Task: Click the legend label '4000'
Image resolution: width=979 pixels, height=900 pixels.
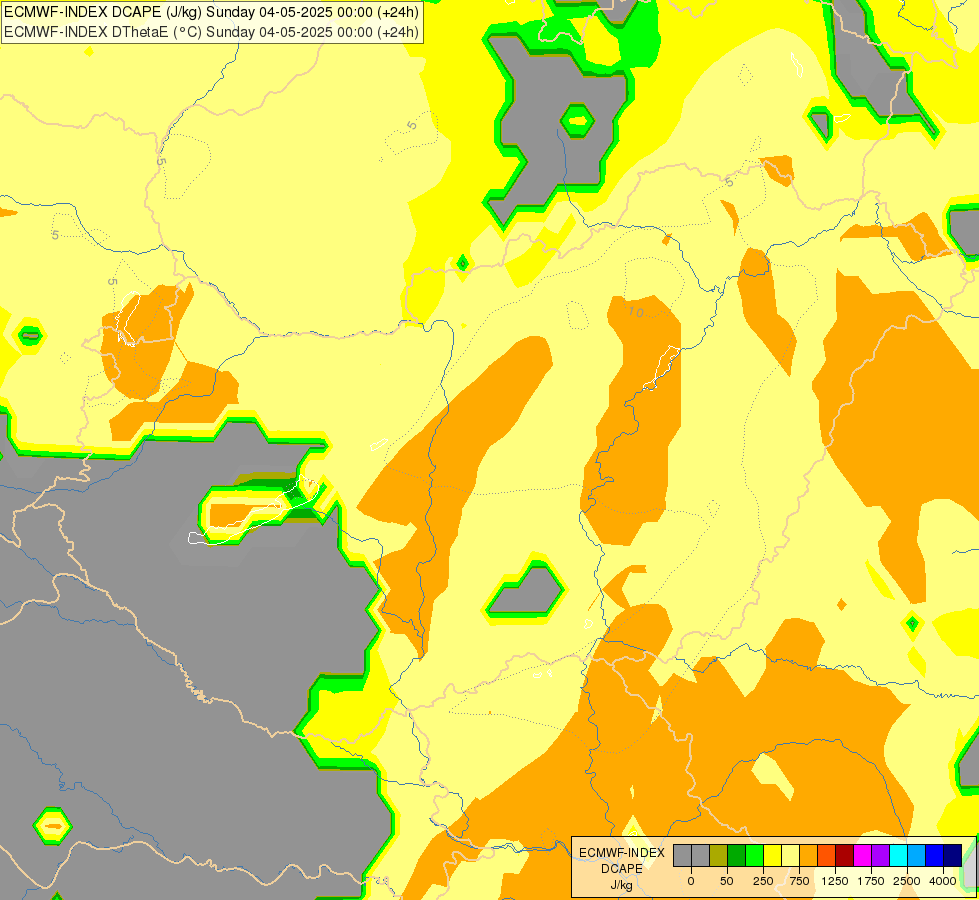Action: coord(943,881)
